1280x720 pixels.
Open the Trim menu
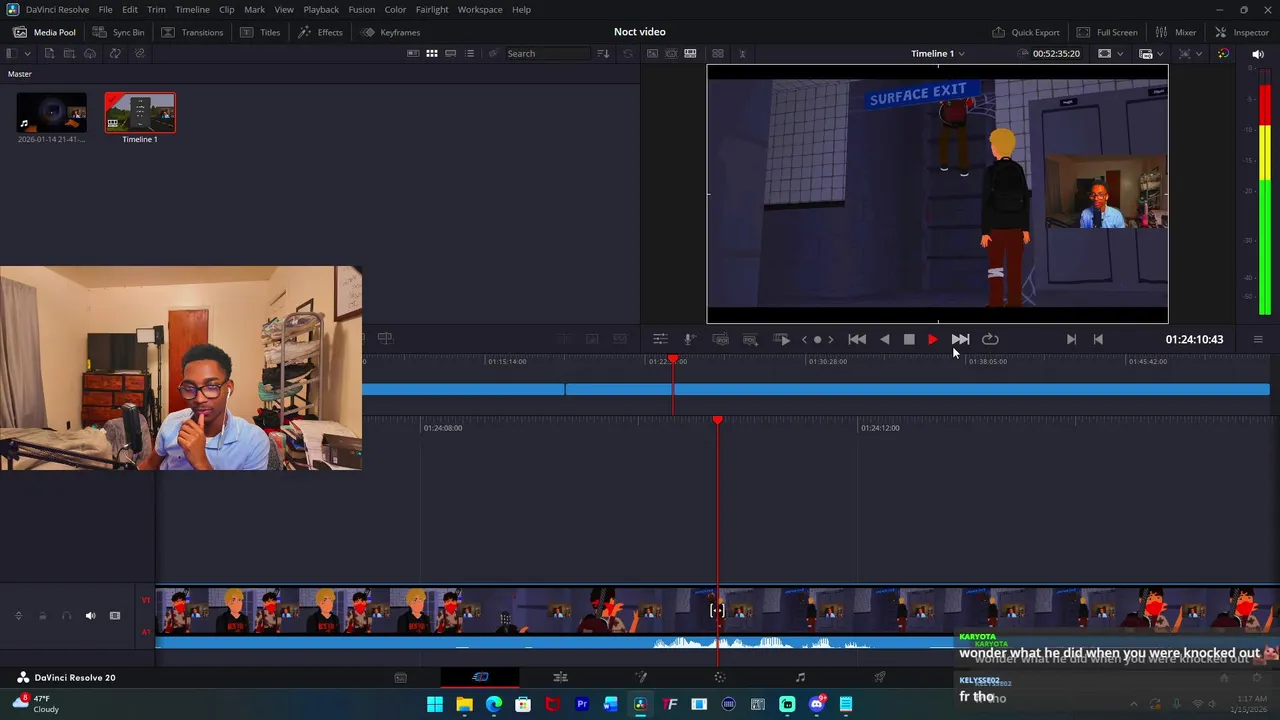pos(156,9)
